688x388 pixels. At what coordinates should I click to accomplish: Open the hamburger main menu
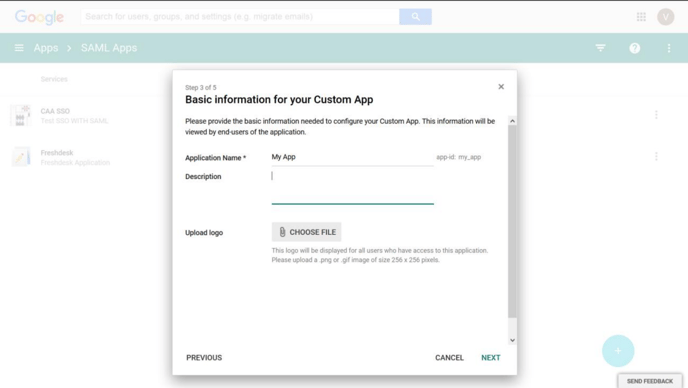point(19,47)
